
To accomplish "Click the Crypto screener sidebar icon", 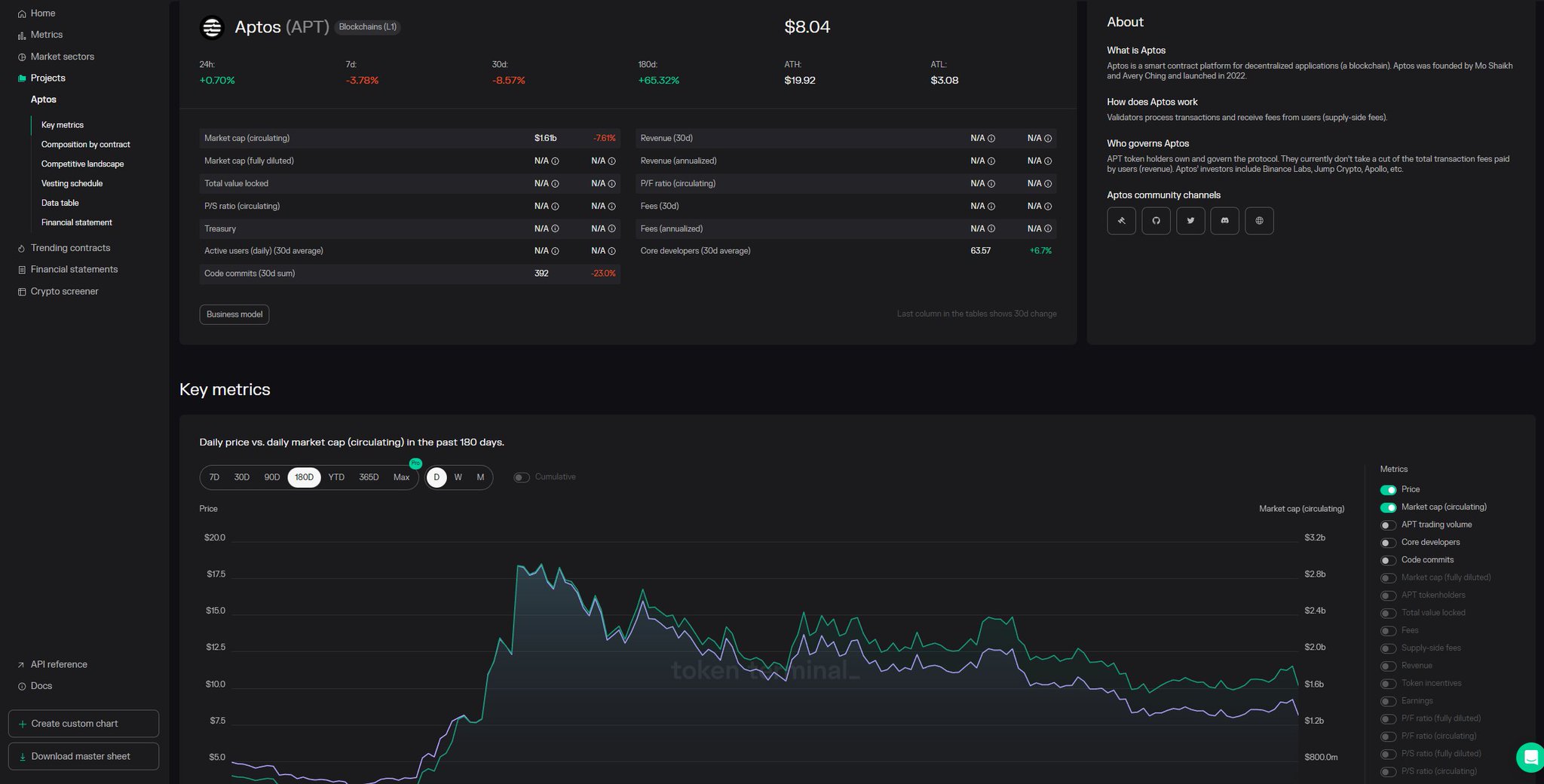I will [22, 292].
